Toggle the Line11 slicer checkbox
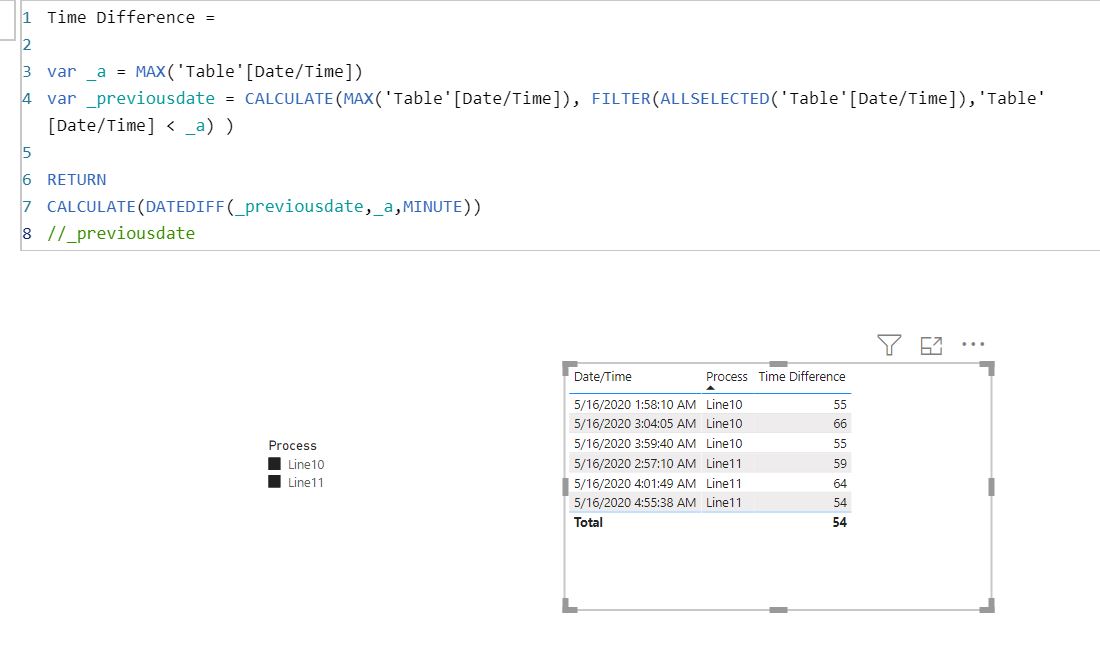 [x=274, y=482]
